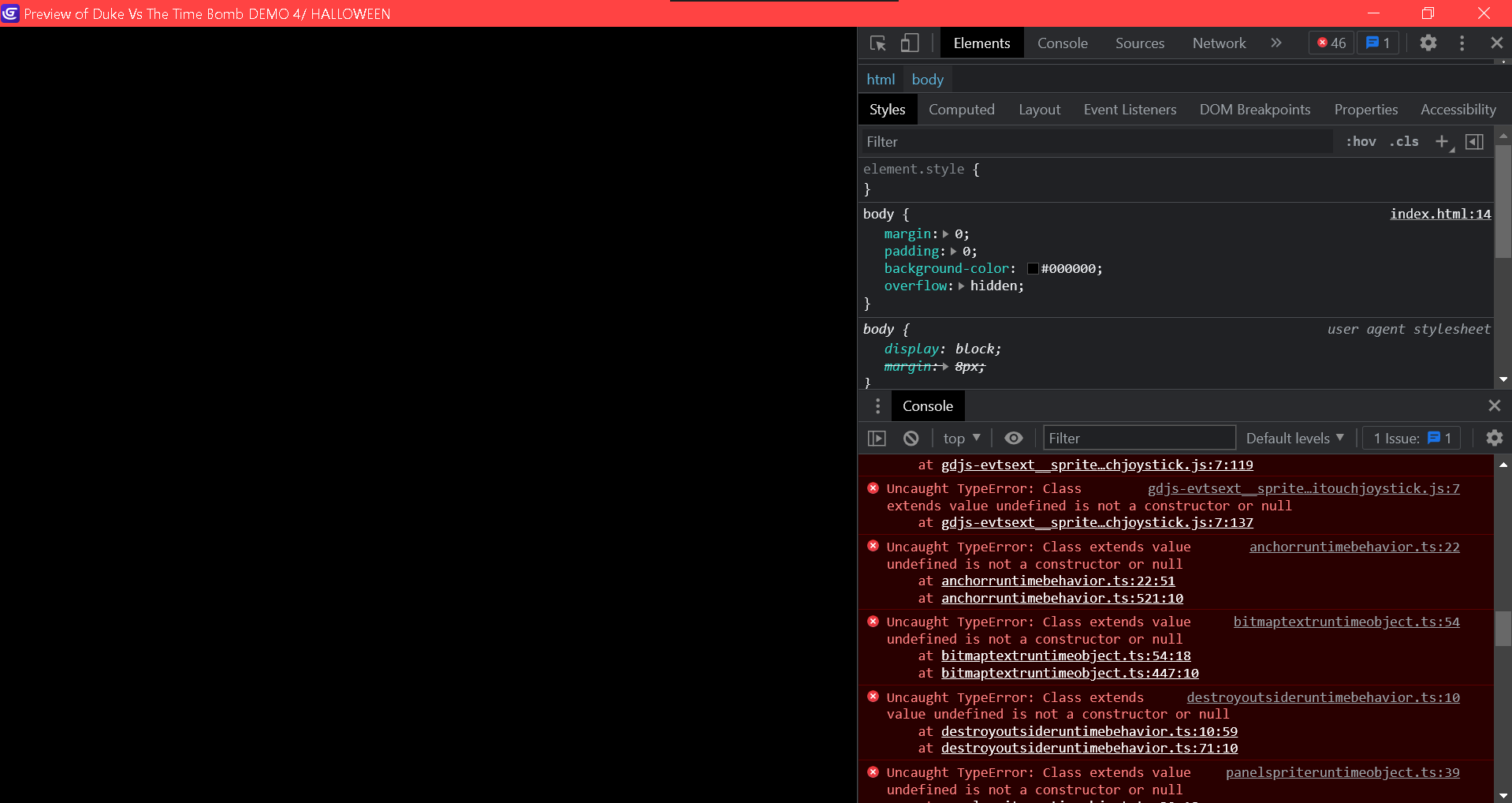The image size is (1512, 803).
Task: Click the console Filter input field
Action: coord(1138,439)
